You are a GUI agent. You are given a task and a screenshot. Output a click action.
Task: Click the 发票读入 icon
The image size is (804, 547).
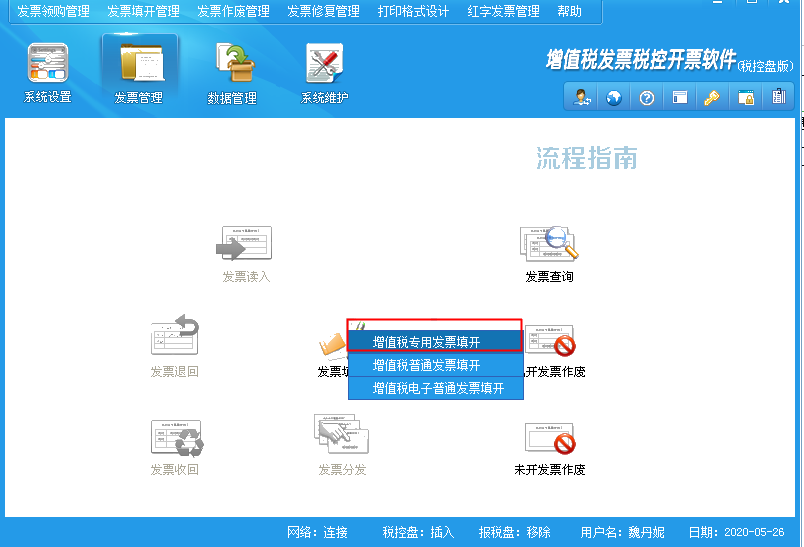pyautogui.click(x=244, y=243)
